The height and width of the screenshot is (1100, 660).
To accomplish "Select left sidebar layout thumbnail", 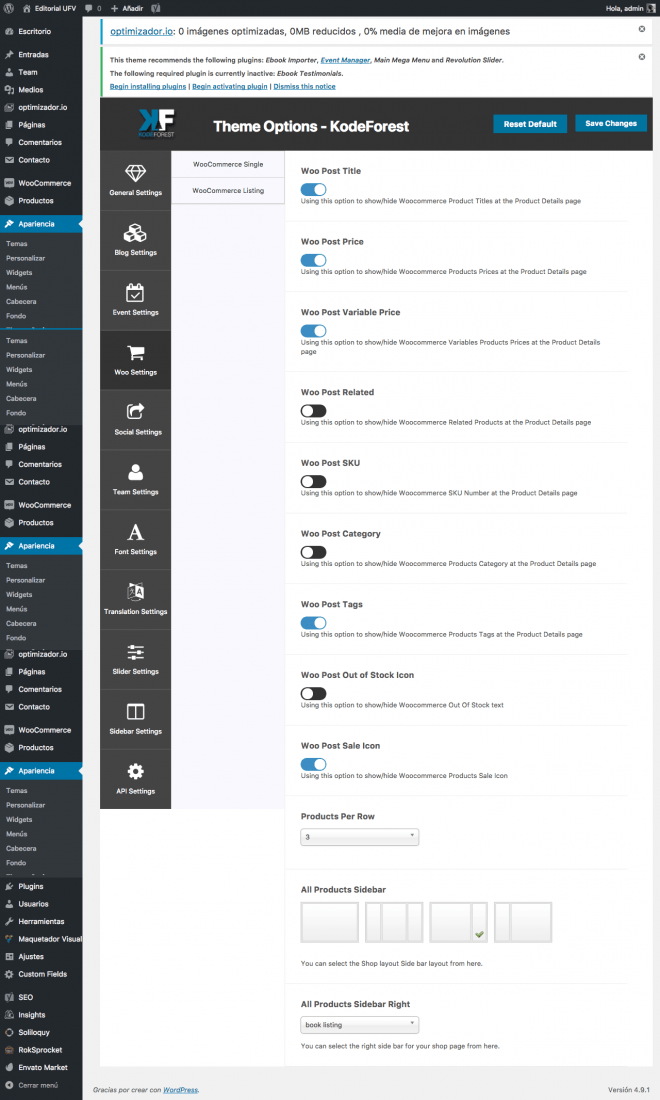I will (x=523, y=923).
